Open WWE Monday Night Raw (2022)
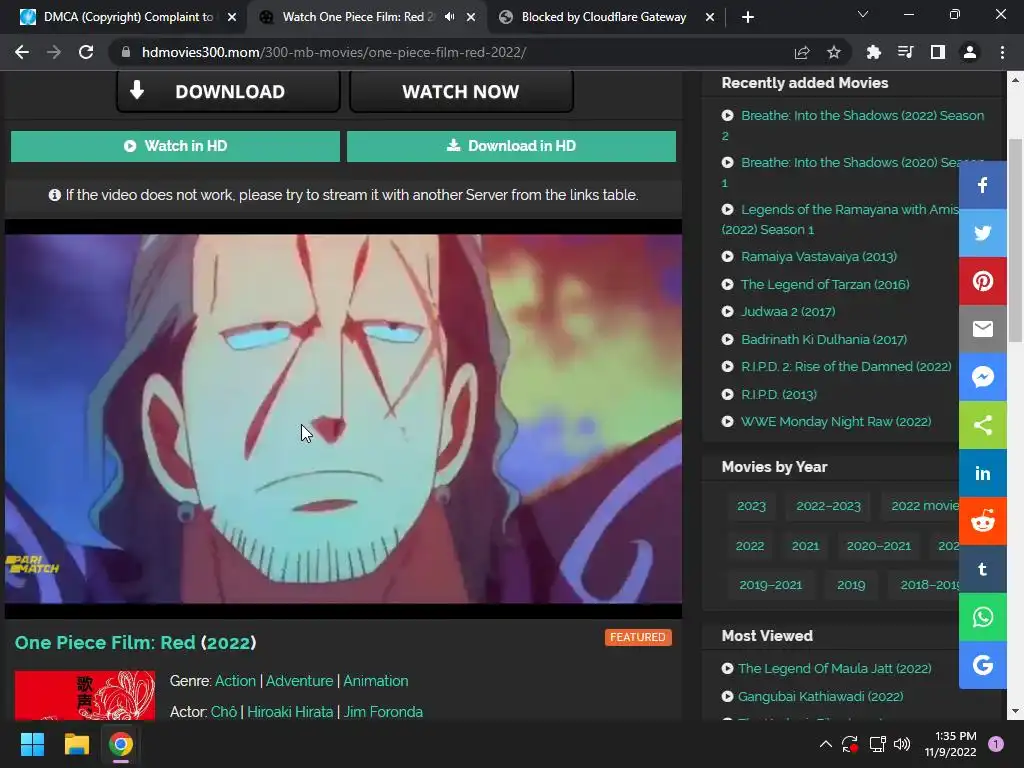The image size is (1024, 768). [x=835, y=422]
